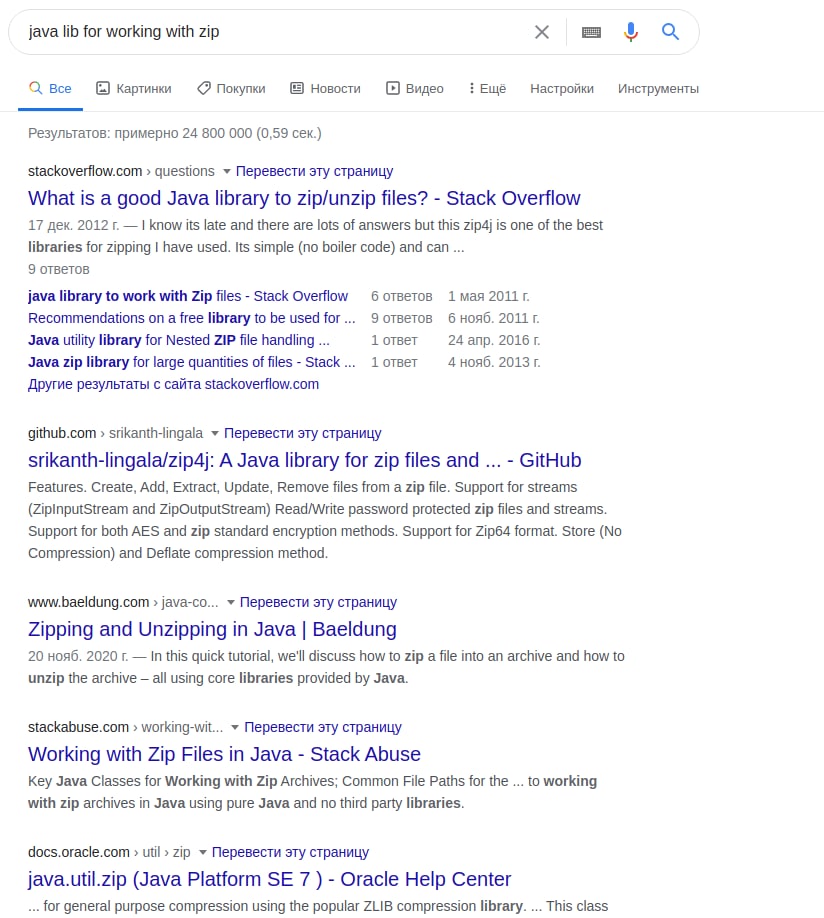Click the '4 нояб. 2013 г.' date text

point(494,362)
